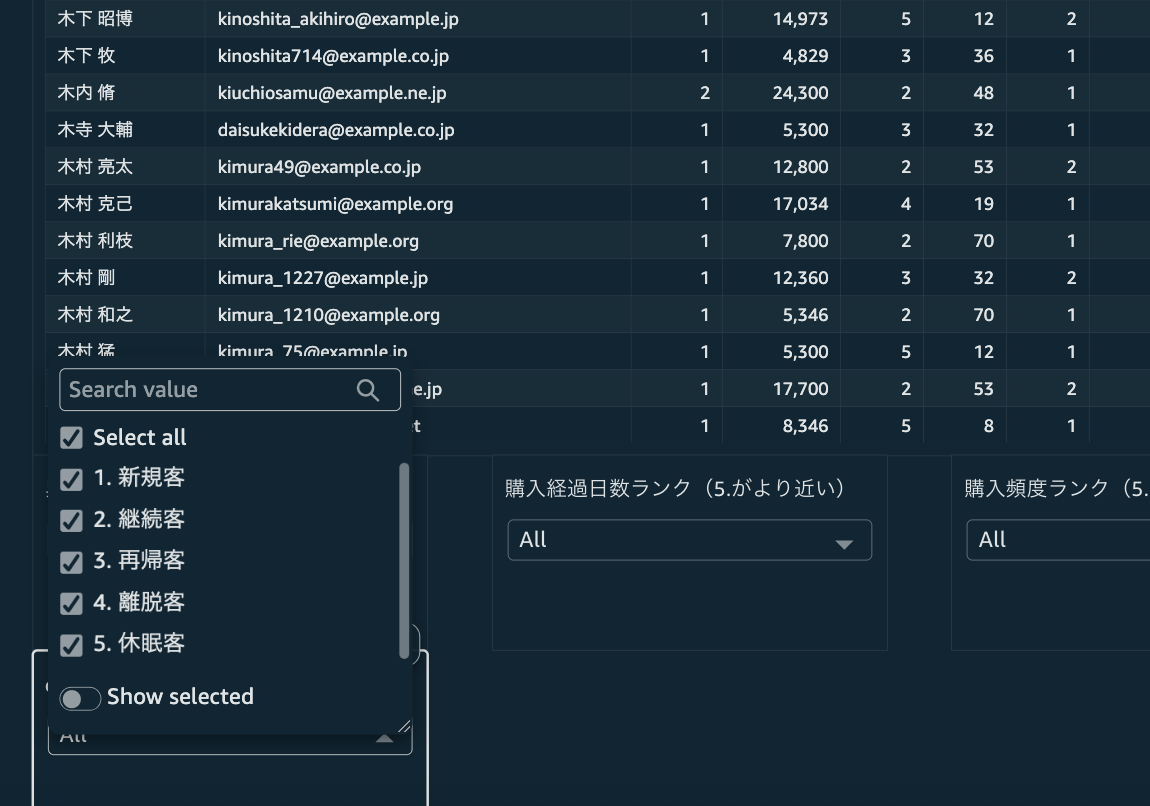Toggle the Select all checkbox

click(x=71, y=438)
